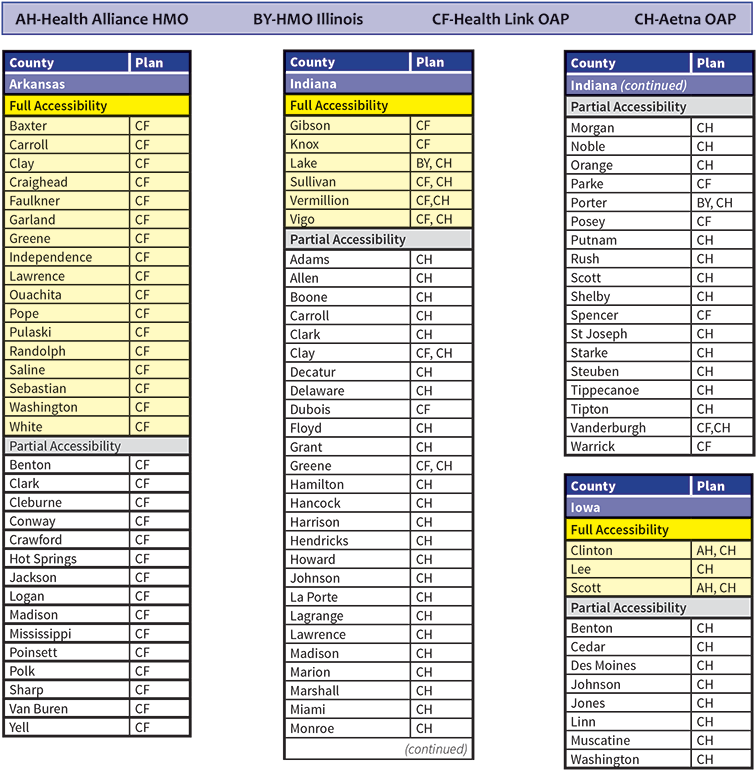Select the Cleburne county cell
Viewport: 756px width, 770px height.
(x=67, y=502)
